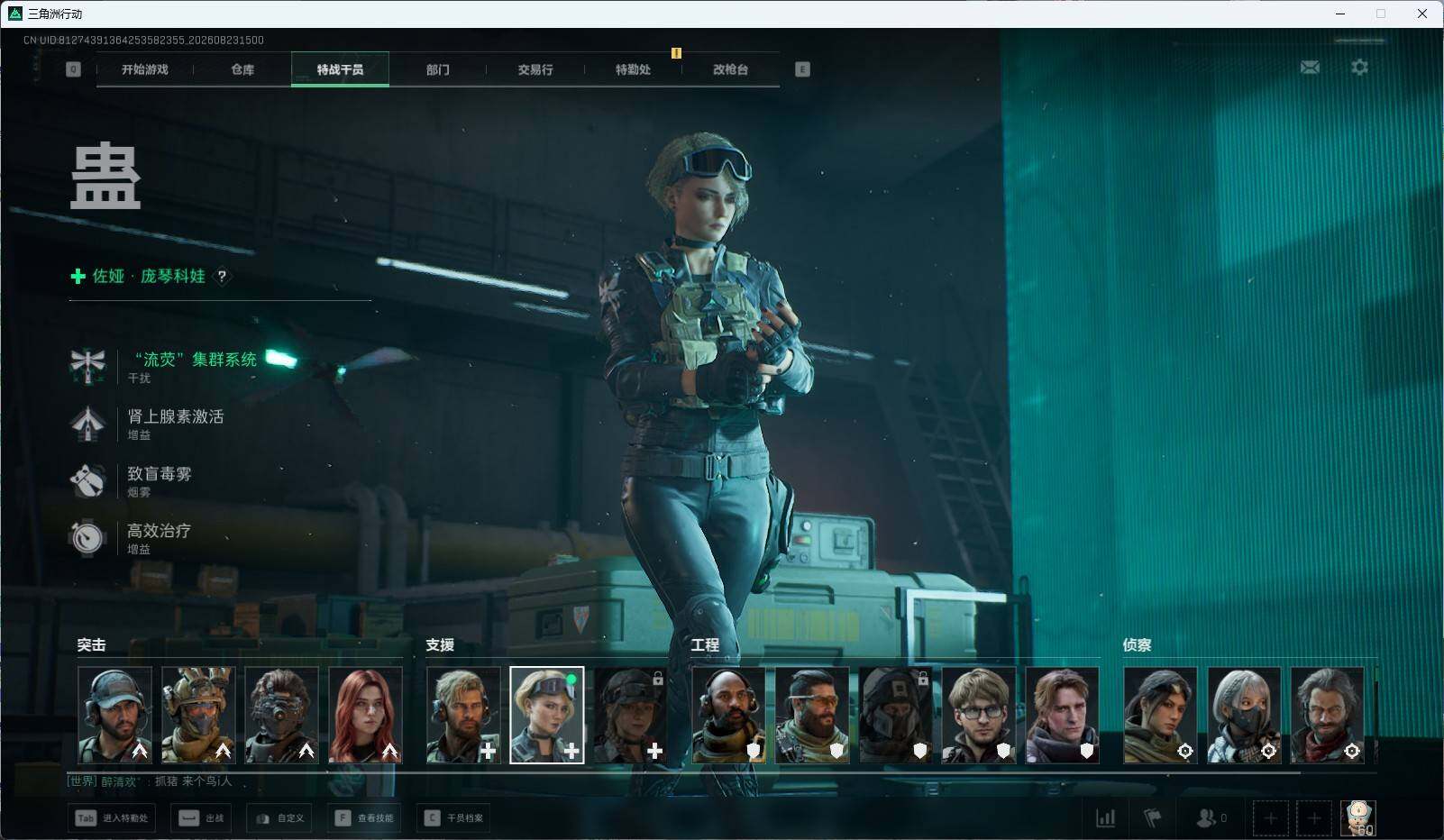Click the 肾上腺素激活 skill name
The image size is (1444, 840).
176,416
